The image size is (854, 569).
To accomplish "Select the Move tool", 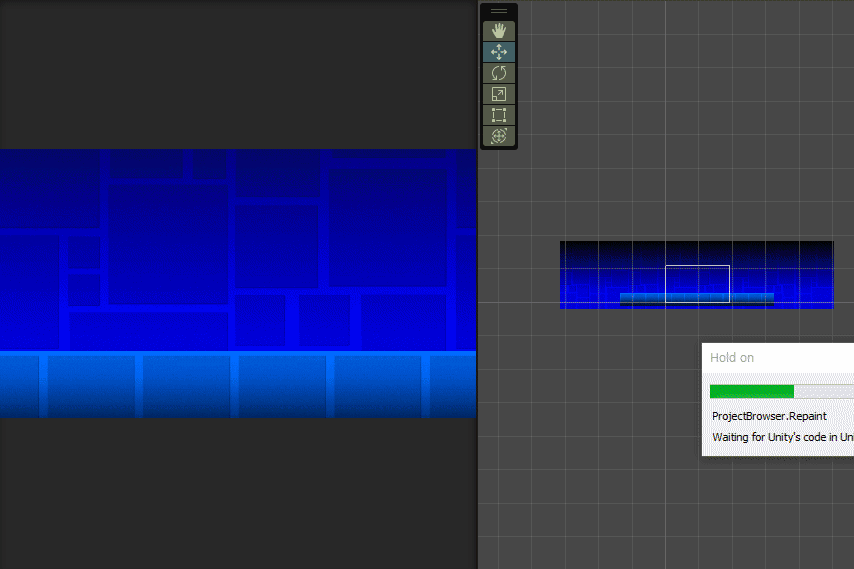I will pos(498,52).
